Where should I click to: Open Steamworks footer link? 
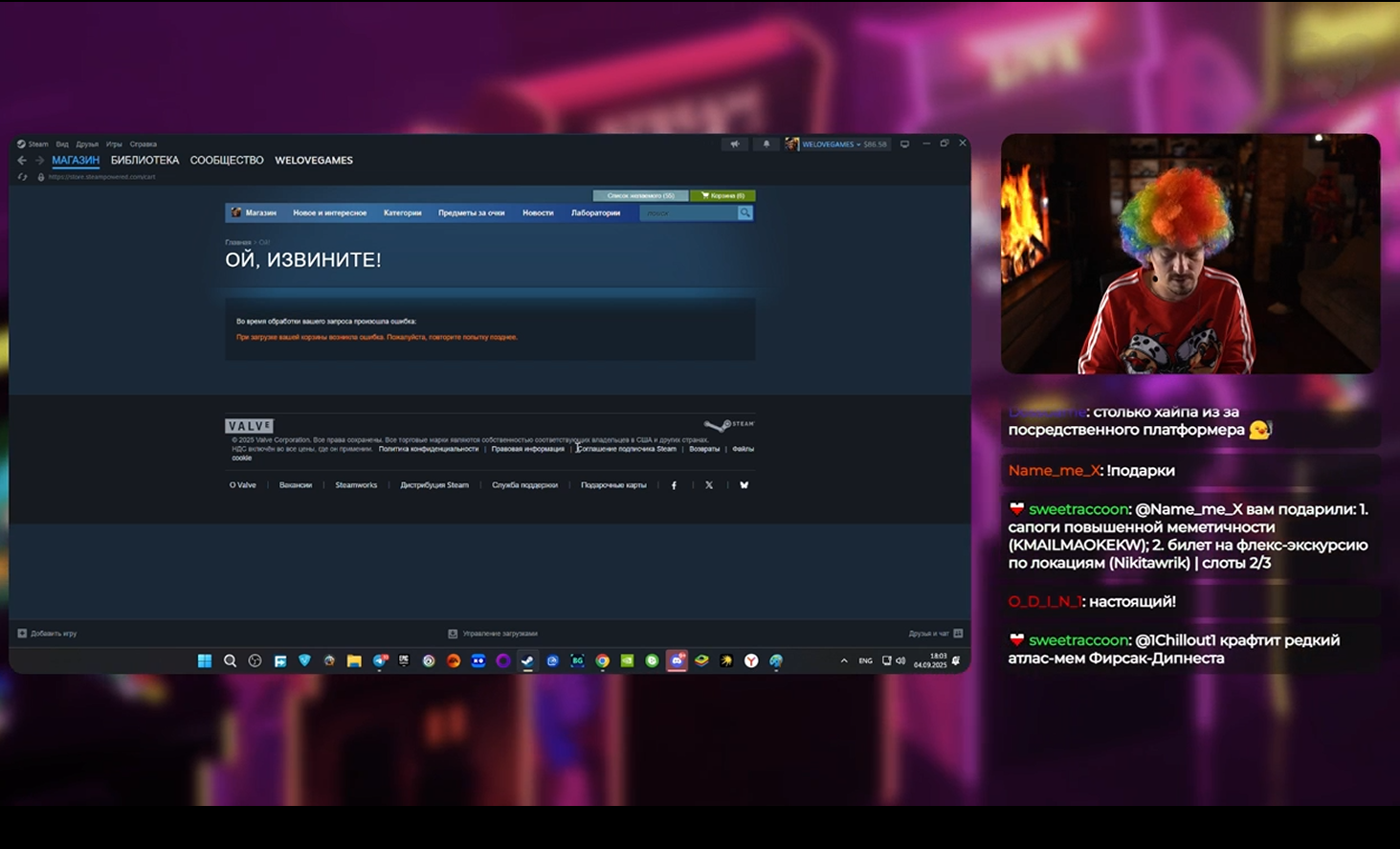[x=356, y=485]
